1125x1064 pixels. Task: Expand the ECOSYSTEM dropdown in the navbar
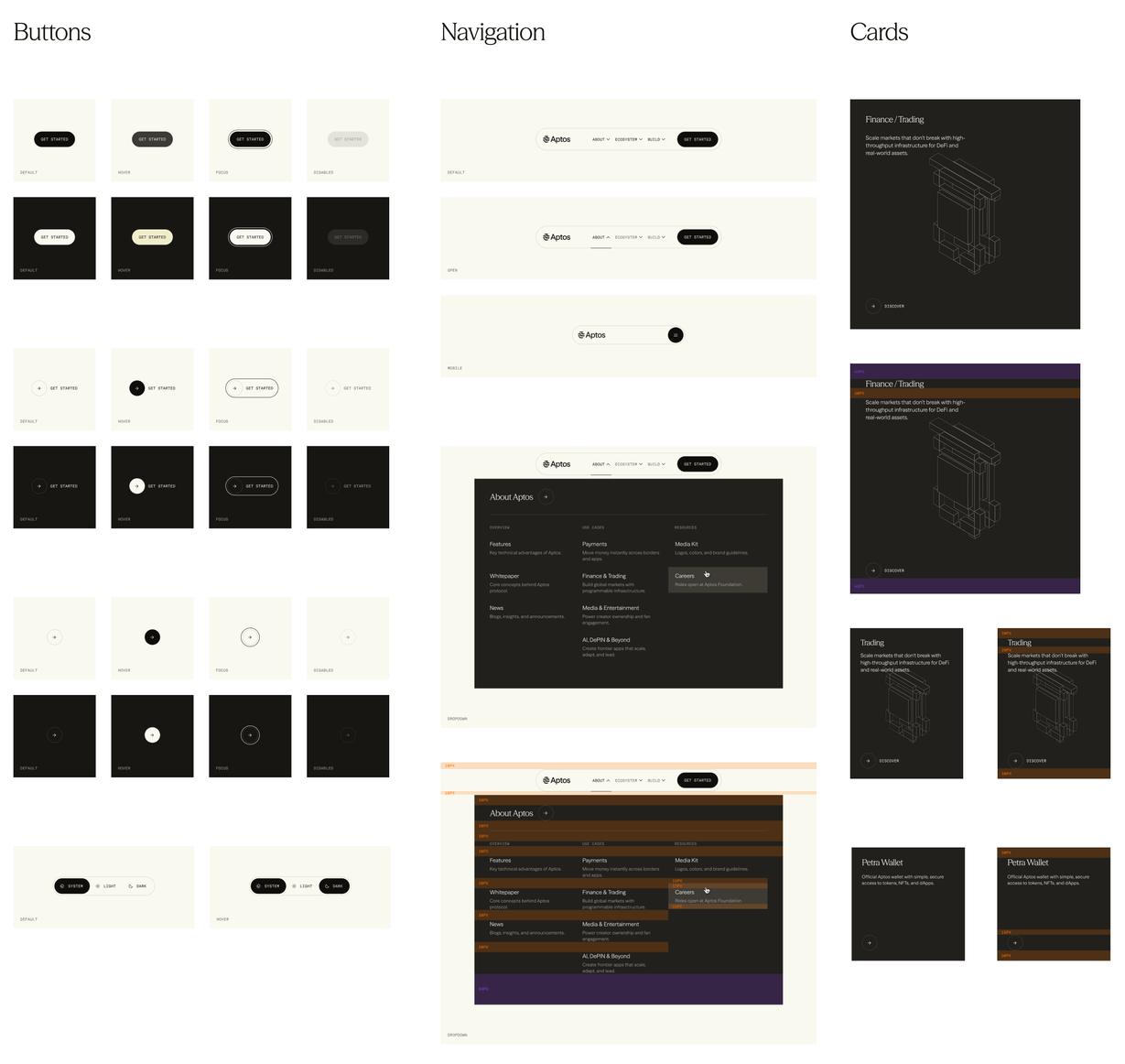(627, 139)
